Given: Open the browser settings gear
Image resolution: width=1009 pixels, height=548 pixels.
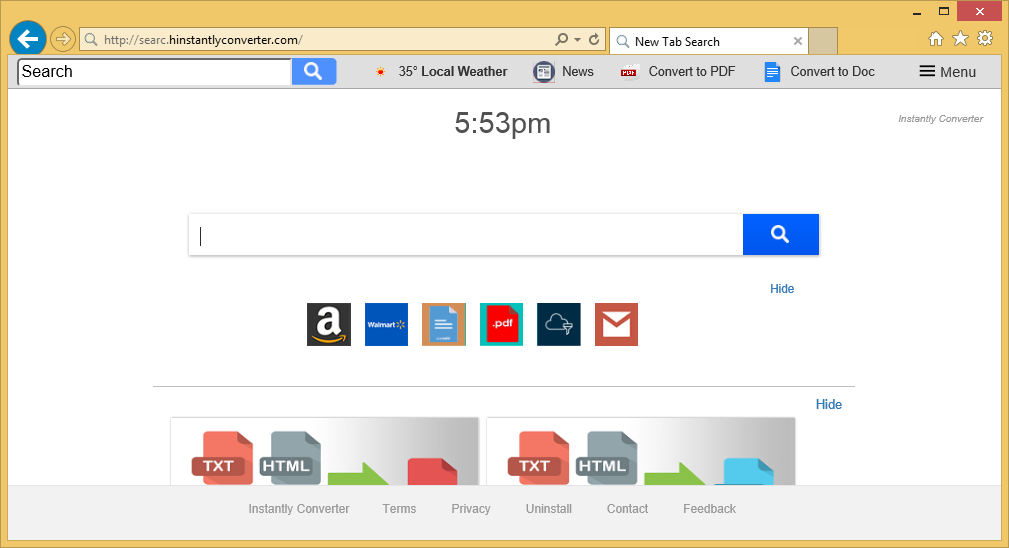Looking at the screenshot, I should (985, 39).
